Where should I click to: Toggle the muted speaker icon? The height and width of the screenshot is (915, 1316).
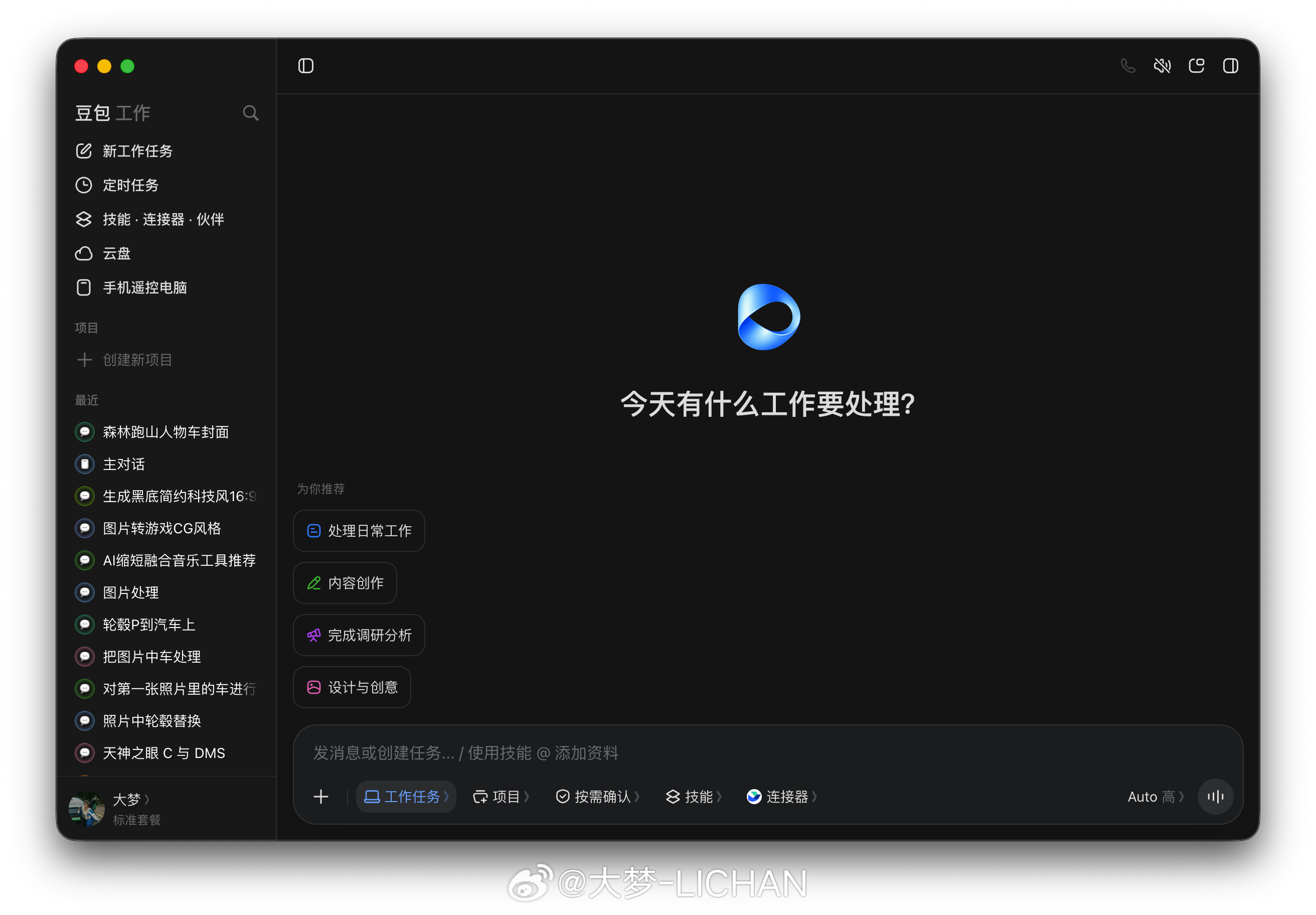click(1162, 66)
